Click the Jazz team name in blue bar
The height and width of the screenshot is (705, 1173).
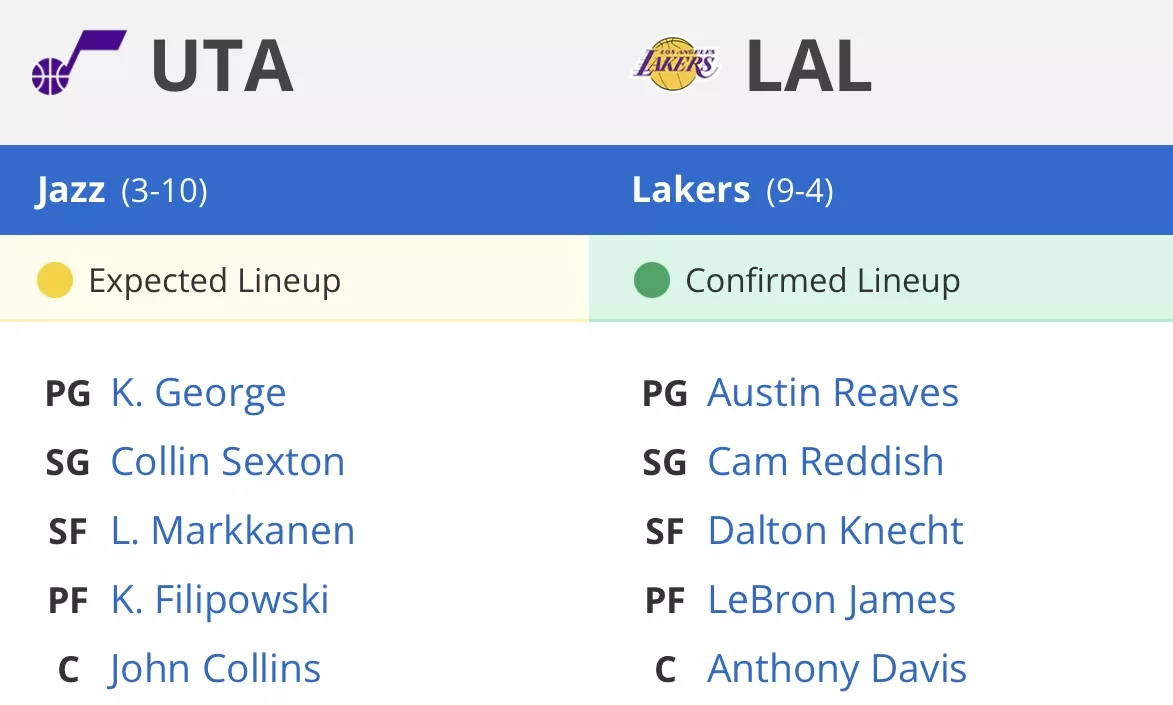point(70,190)
